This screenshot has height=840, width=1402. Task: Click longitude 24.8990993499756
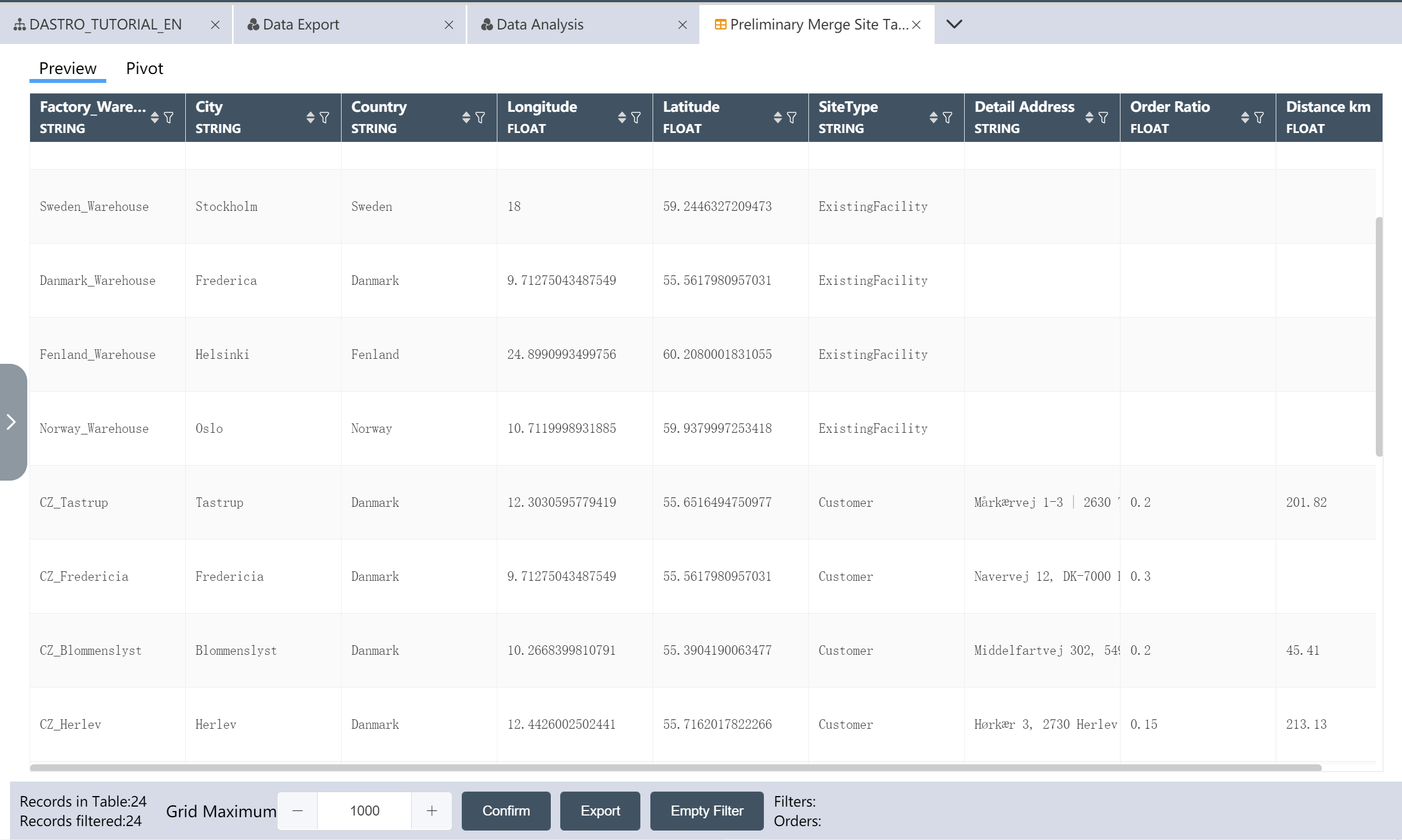(575, 354)
